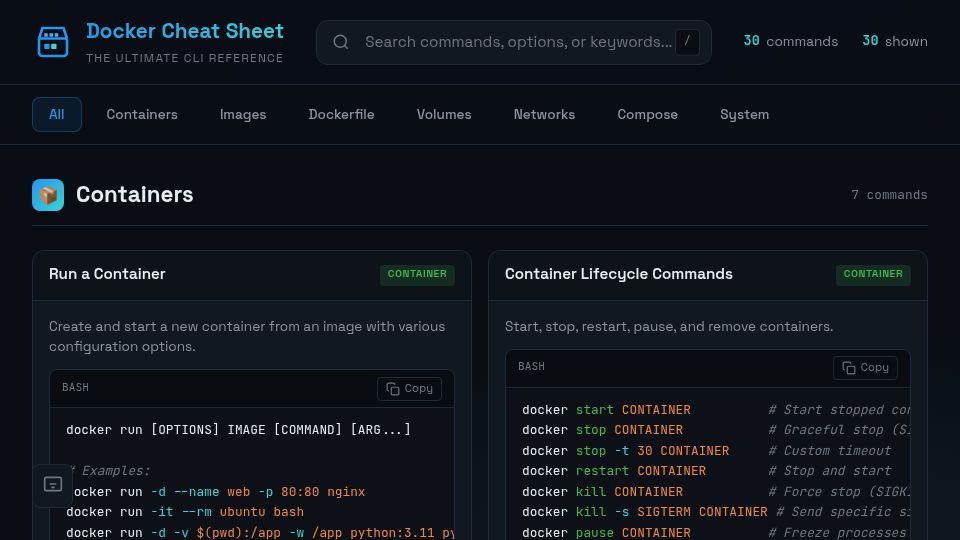The height and width of the screenshot is (540, 960).
Task: Click the '7 commands' section count
Action: tap(889, 195)
